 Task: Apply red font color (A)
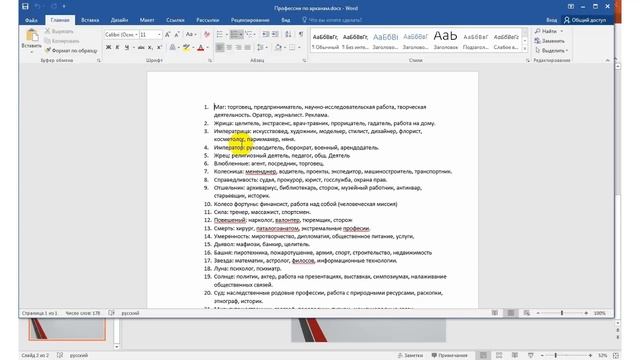200,48
